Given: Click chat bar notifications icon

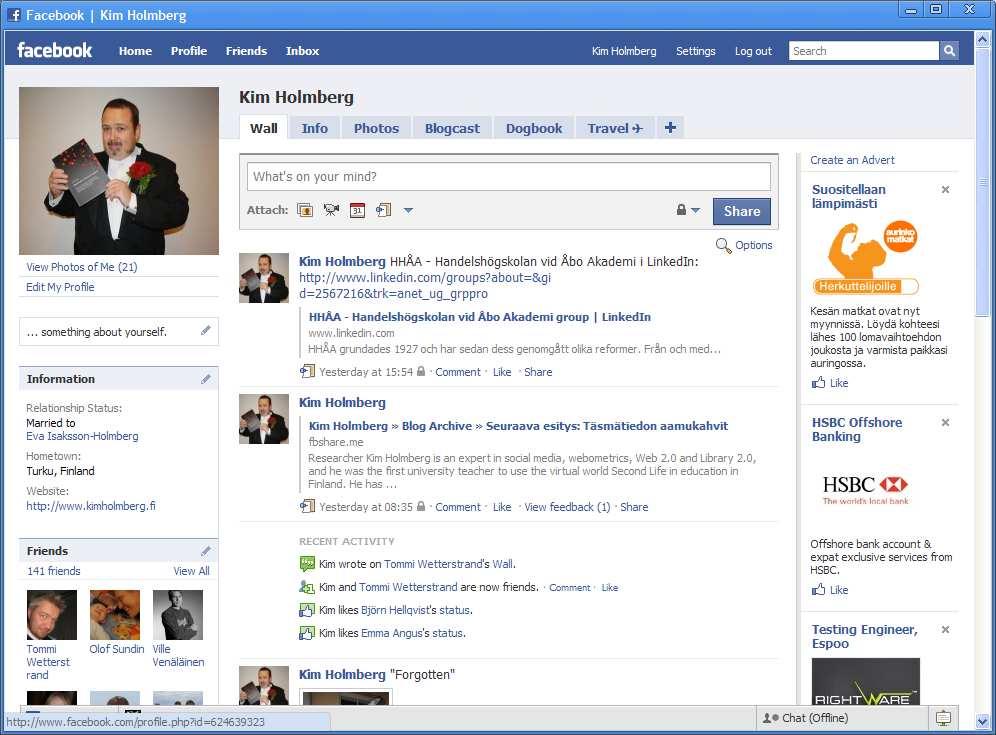Looking at the screenshot, I should (943, 718).
